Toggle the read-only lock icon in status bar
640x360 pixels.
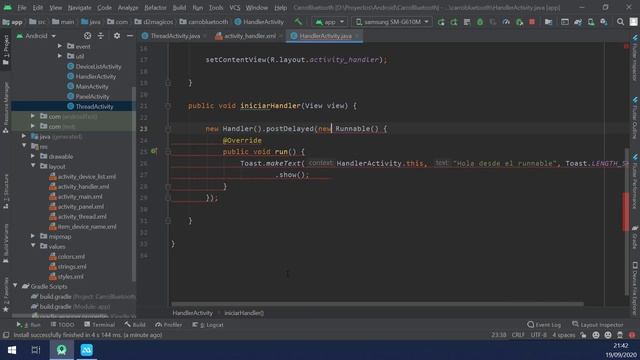(x=583, y=335)
